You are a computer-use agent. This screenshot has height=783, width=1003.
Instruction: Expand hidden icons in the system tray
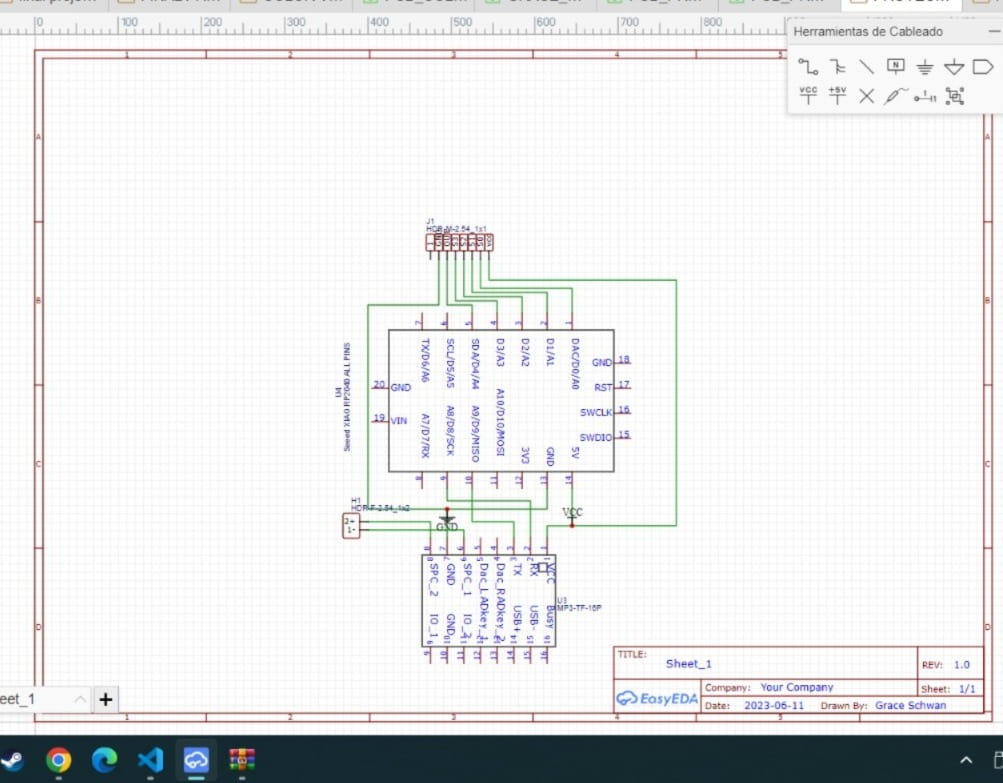tap(965, 759)
